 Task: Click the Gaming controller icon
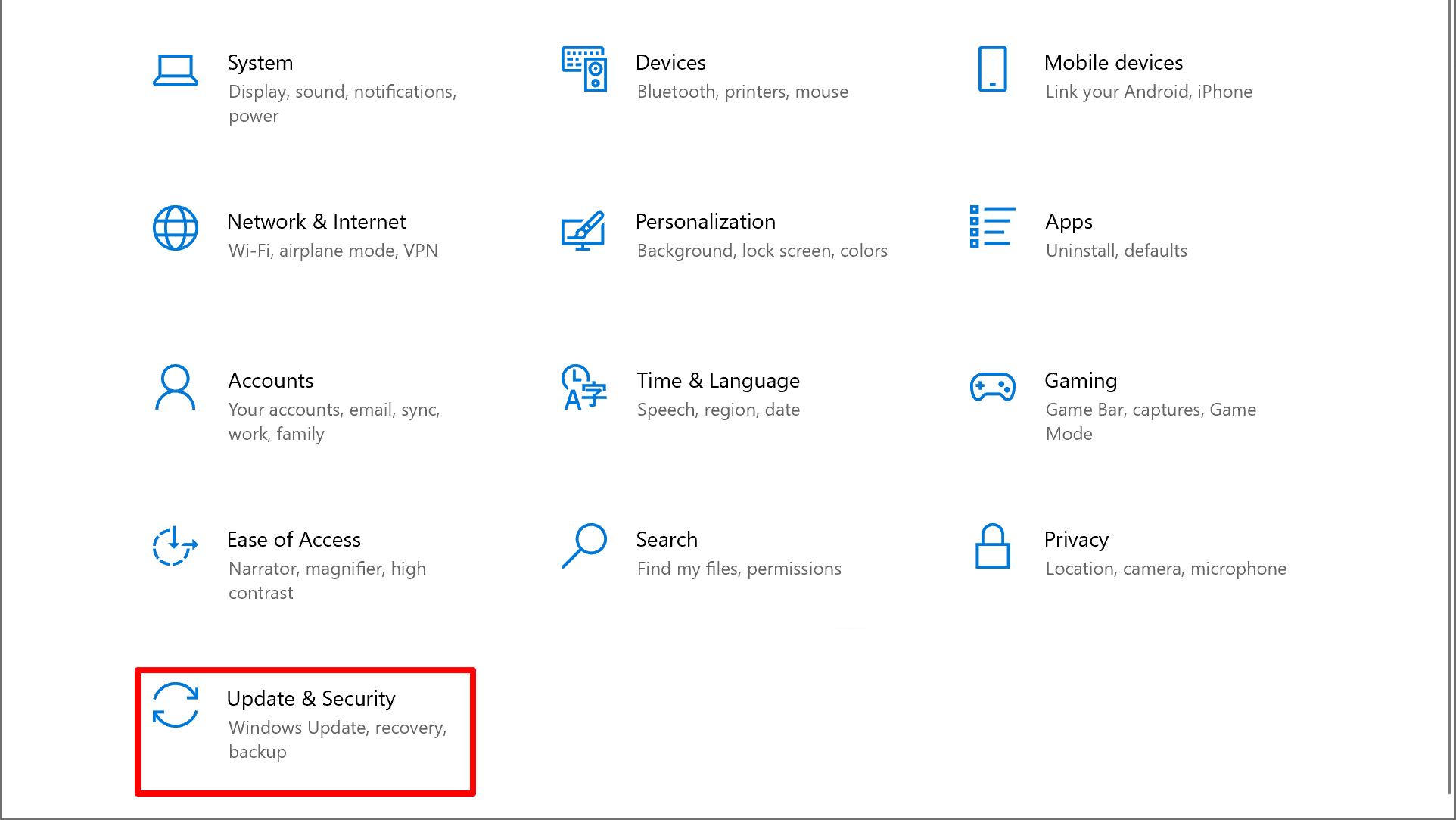[992, 387]
